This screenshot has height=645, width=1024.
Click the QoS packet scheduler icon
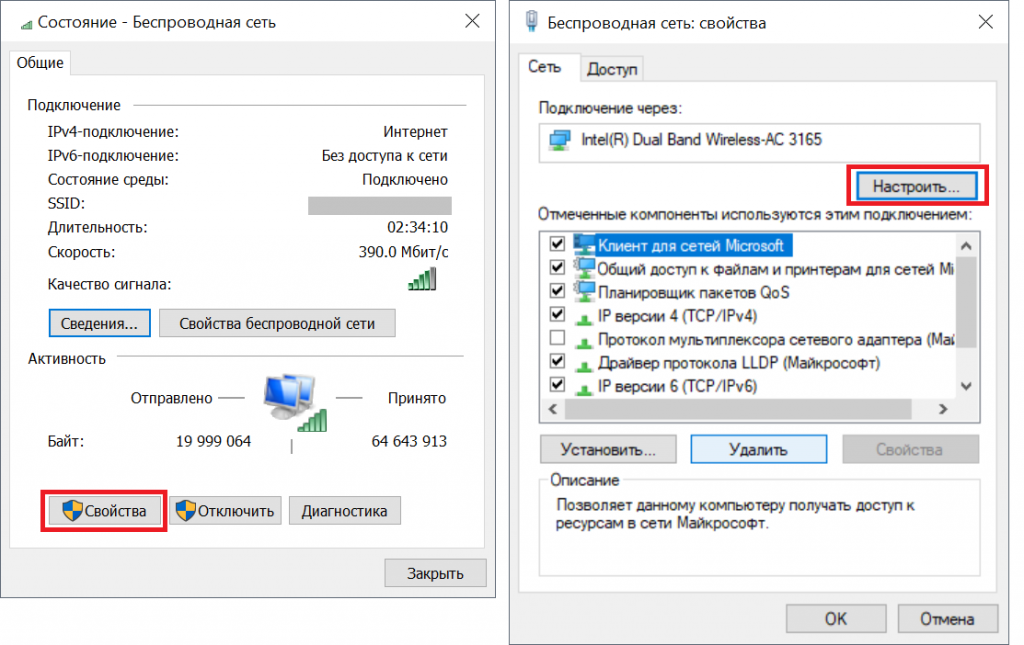pyautogui.click(x=583, y=292)
